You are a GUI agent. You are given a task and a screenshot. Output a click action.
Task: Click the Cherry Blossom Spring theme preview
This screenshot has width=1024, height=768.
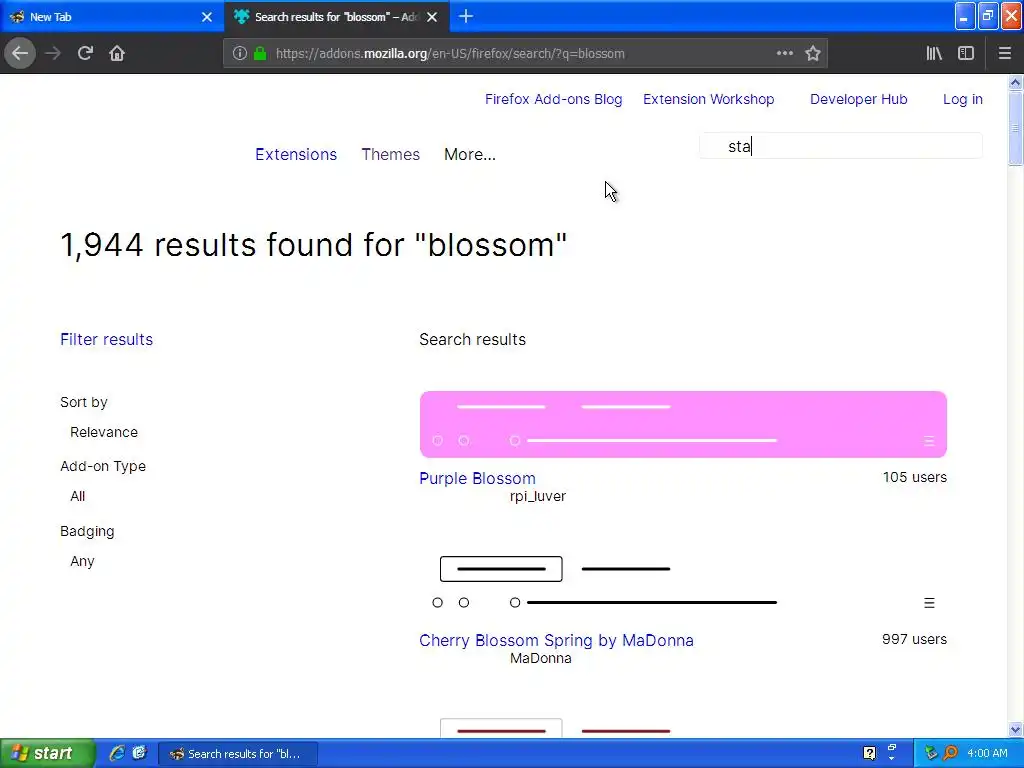pyautogui.click(x=683, y=586)
